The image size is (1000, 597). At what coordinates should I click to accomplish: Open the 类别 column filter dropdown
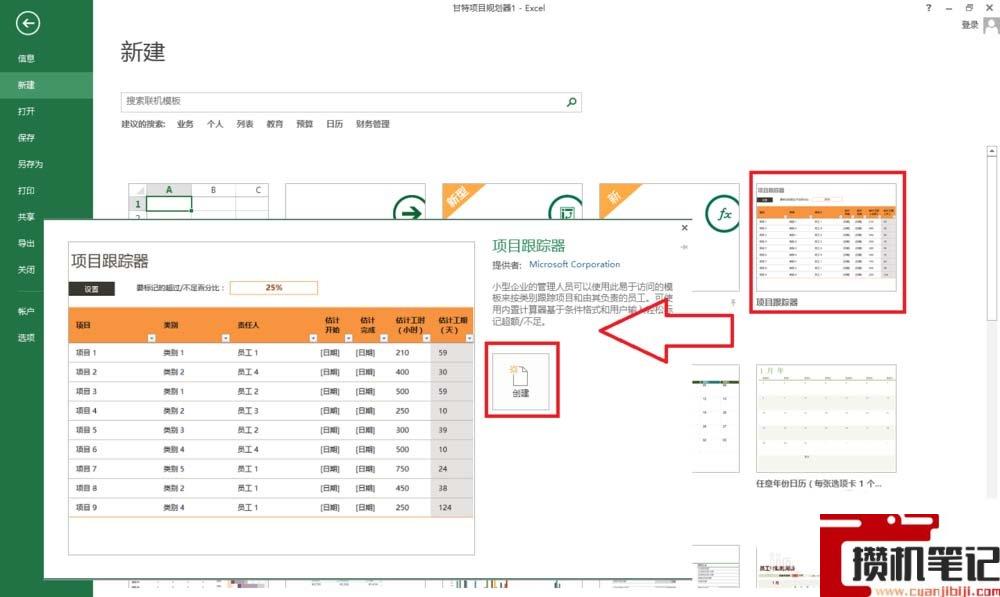point(226,338)
